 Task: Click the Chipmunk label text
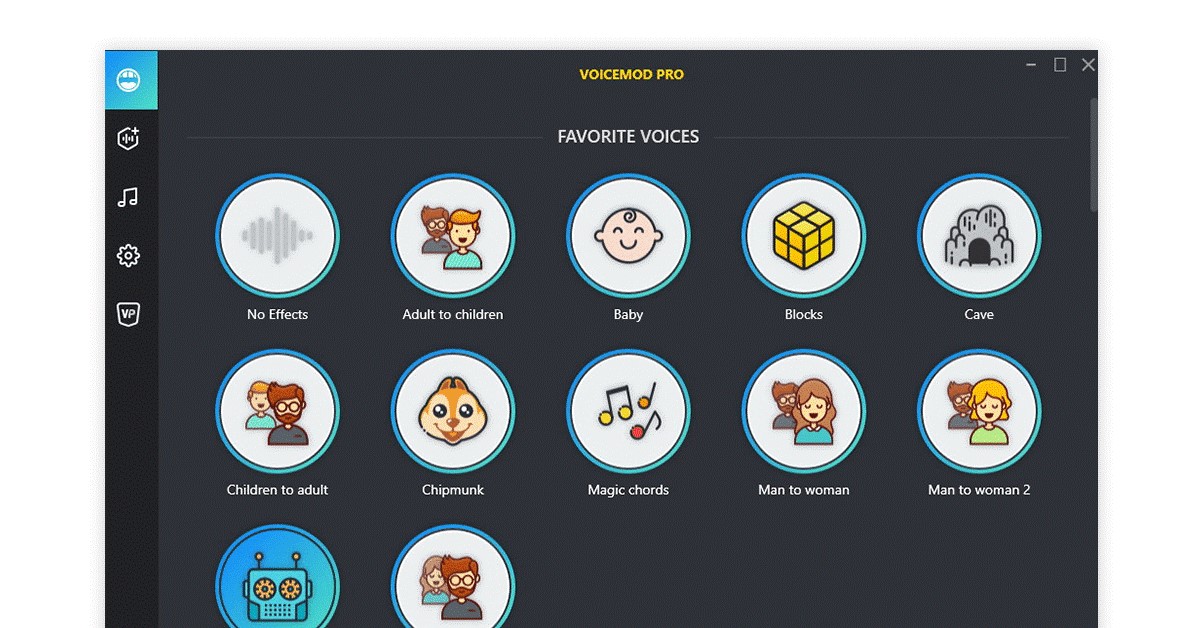click(453, 490)
